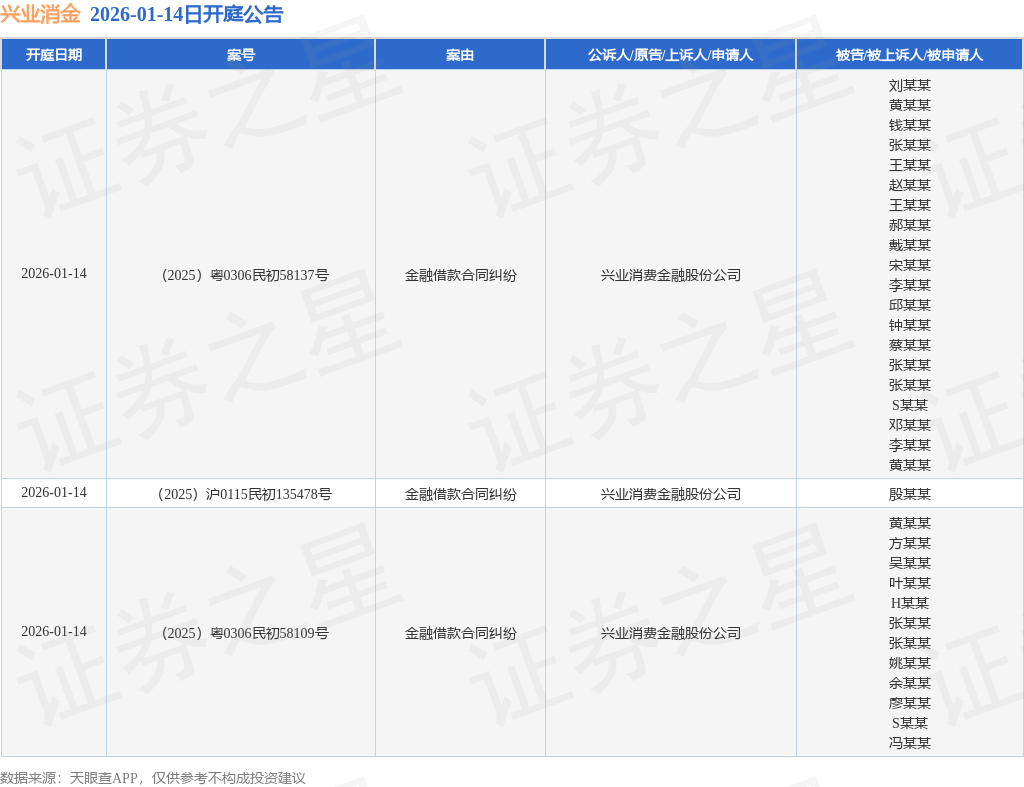Viewport: 1024px width, 787px height.
Task: Click defendant 余某某
Action: [x=910, y=683]
